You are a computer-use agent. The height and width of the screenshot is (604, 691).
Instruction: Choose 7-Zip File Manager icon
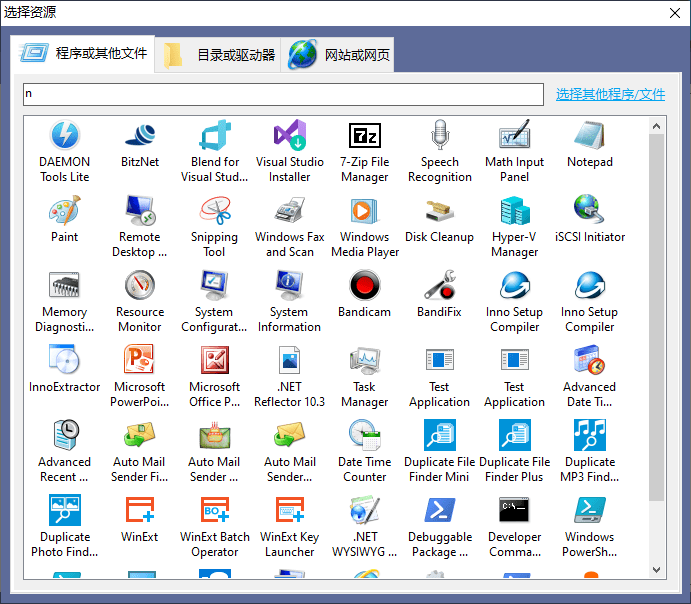(364, 135)
